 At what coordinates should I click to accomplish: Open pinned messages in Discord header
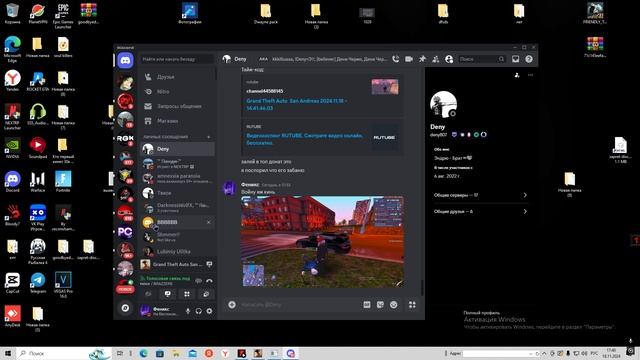click(x=422, y=59)
